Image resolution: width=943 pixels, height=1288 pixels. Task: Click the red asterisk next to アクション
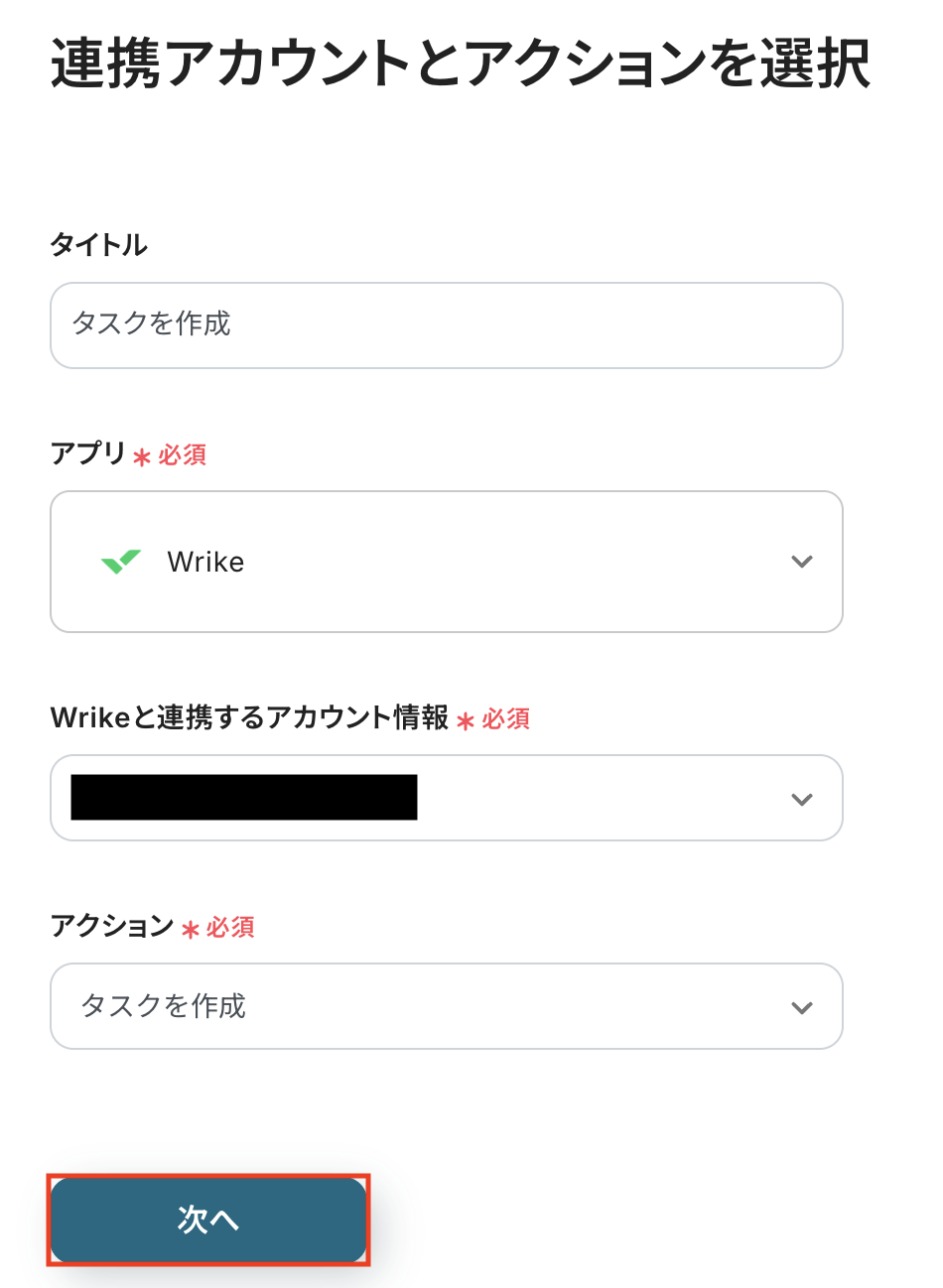click(x=191, y=930)
